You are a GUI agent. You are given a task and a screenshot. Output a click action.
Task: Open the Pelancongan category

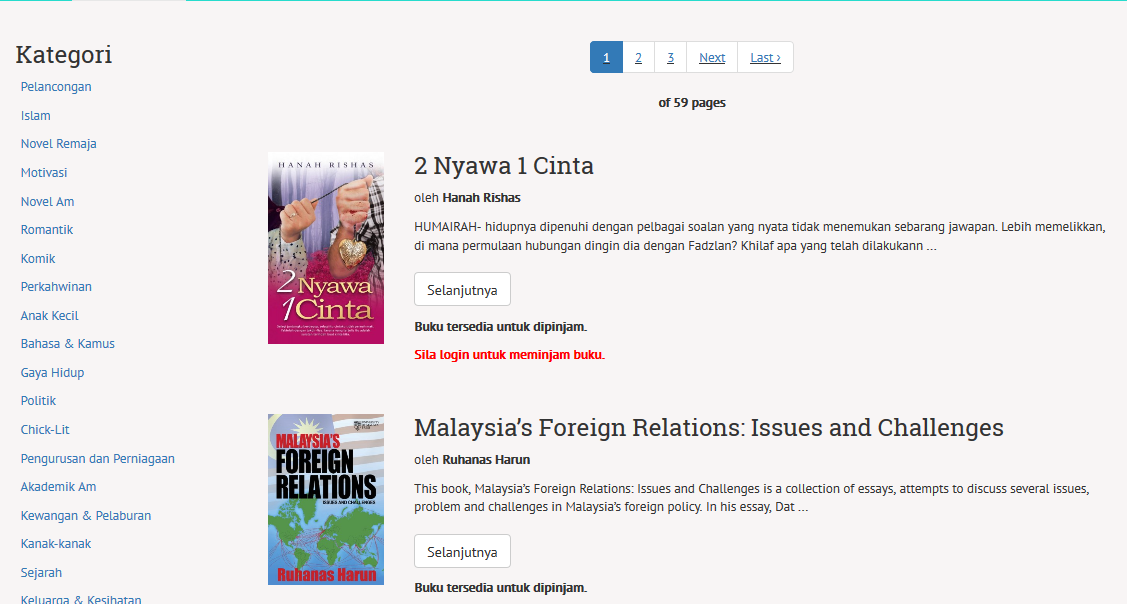56,87
